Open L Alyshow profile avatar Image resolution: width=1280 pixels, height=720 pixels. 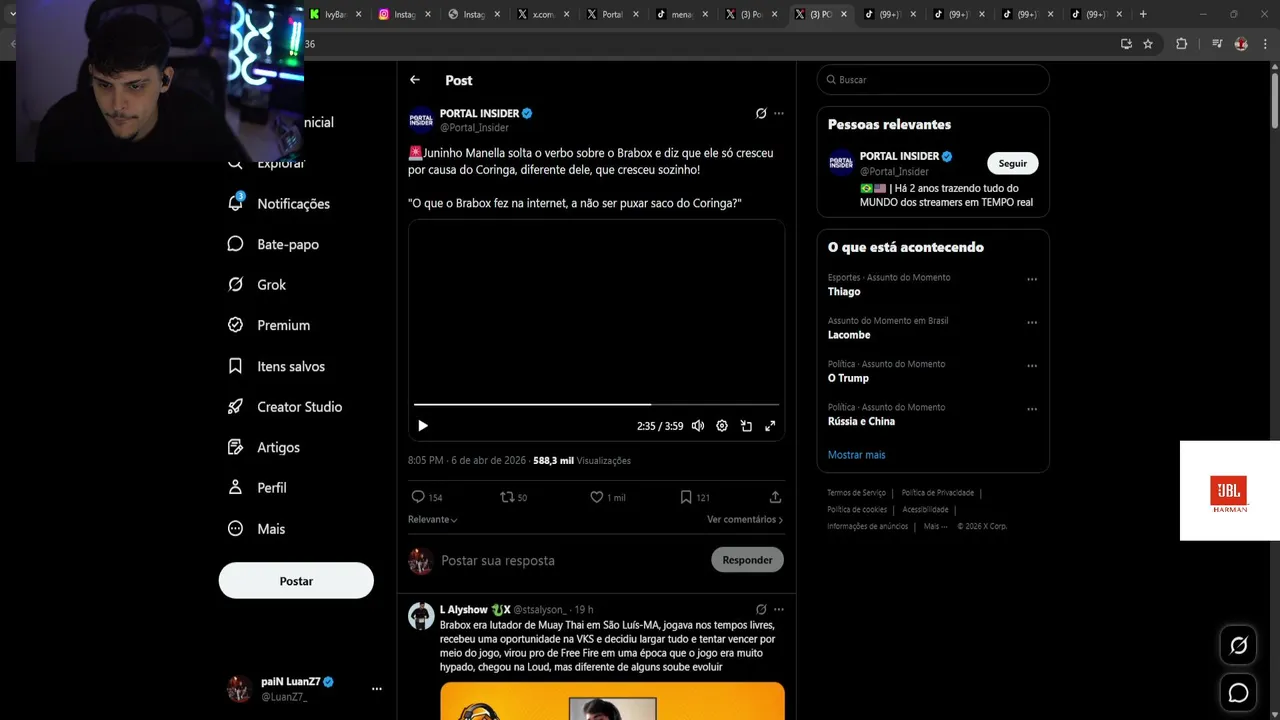[x=421, y=616]
